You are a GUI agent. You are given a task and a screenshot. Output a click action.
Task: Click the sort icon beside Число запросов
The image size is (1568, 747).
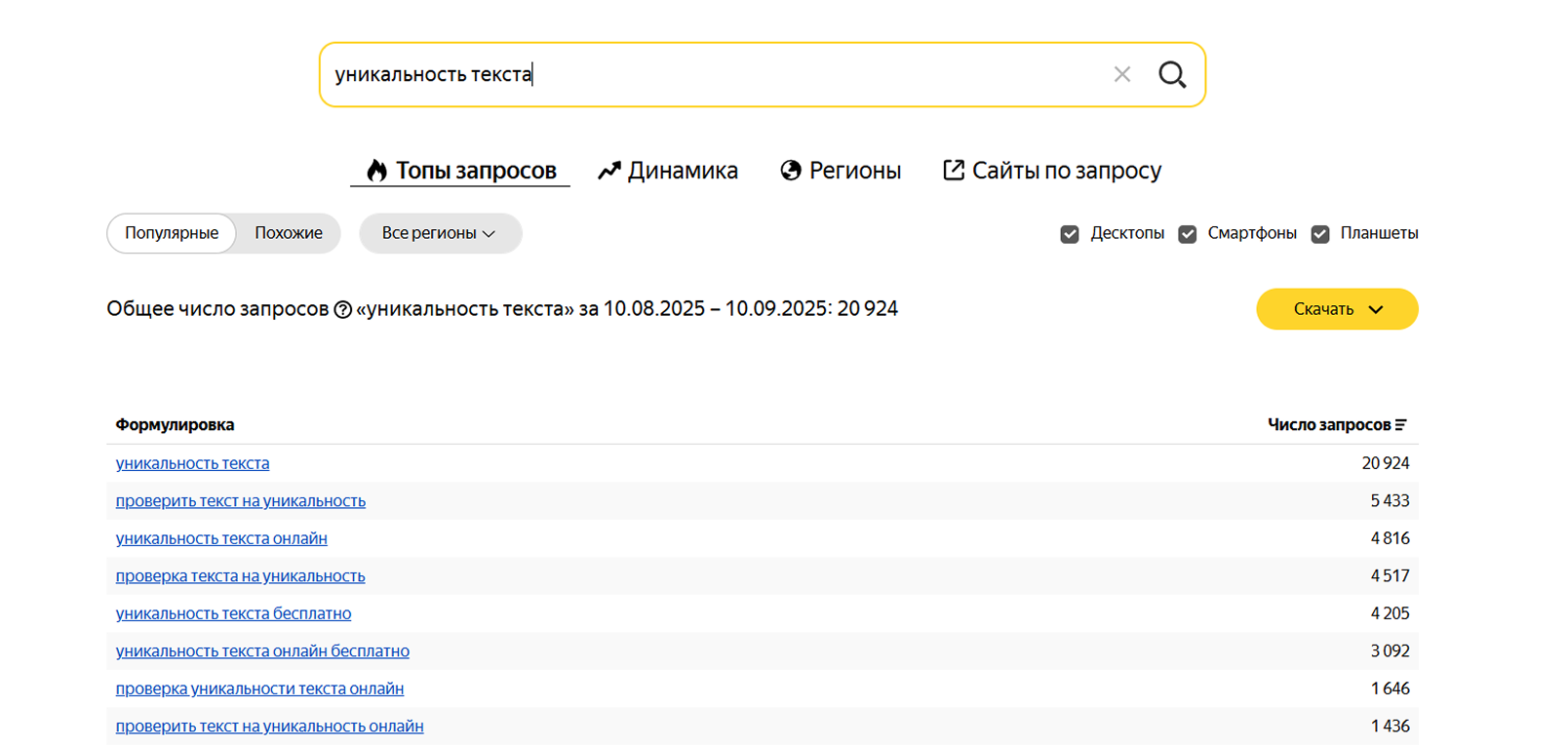pyautogui.click(x=1401, y=425)
